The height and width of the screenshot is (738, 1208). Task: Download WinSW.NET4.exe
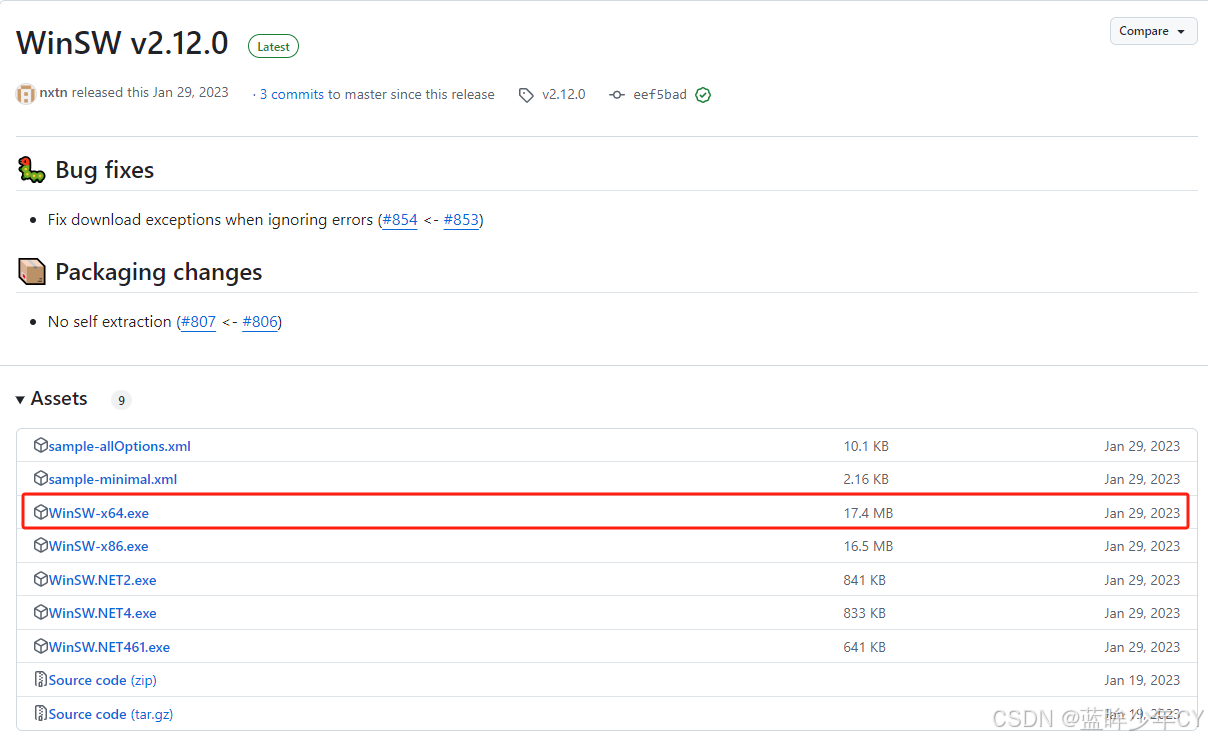pyautogui.click(x=102, y=613)
